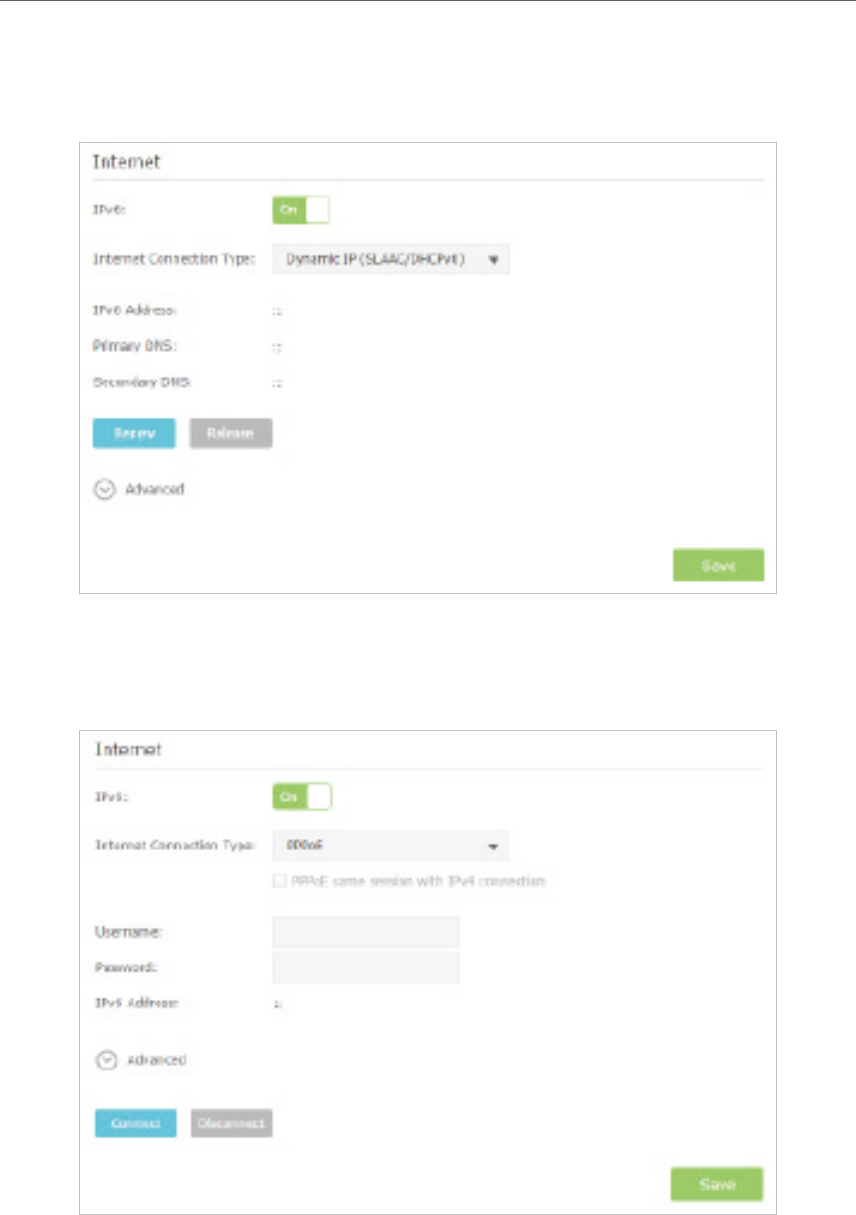Click the PPPoE same session label text
The image size is (856, 1215).
(417, 881)
